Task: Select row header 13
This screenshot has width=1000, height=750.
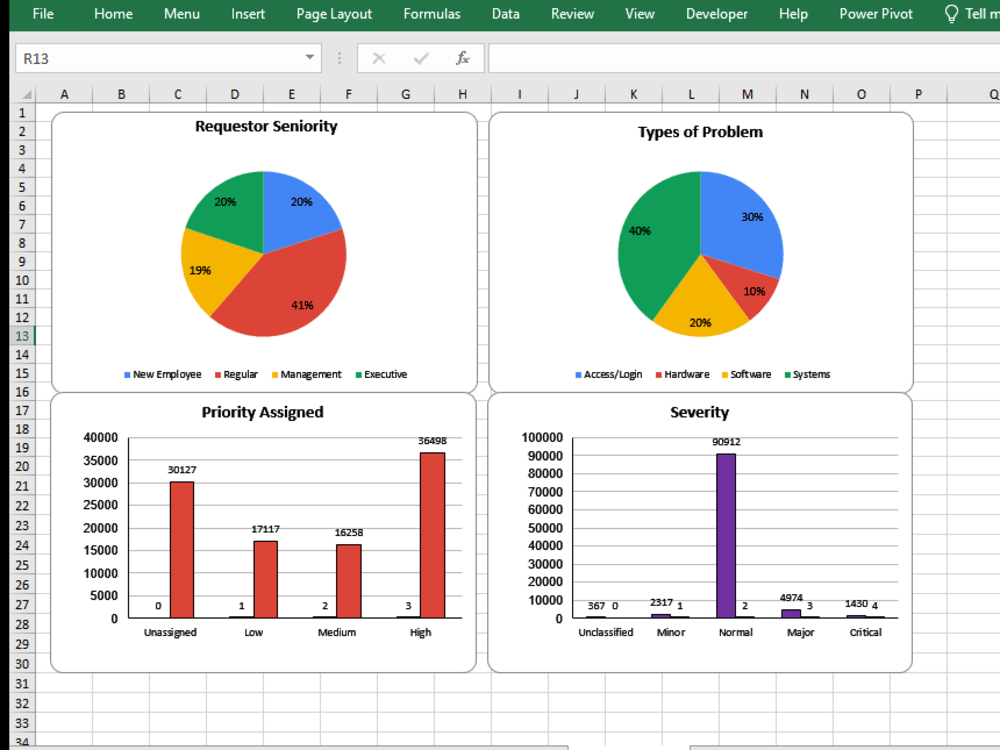Action: pos(22,336)
